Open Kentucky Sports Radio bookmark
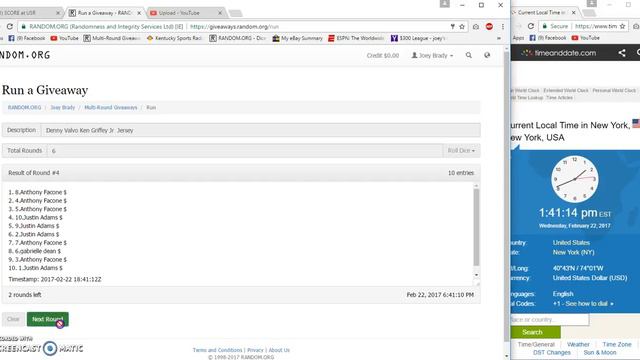640x360 pixels. [174, 38]
